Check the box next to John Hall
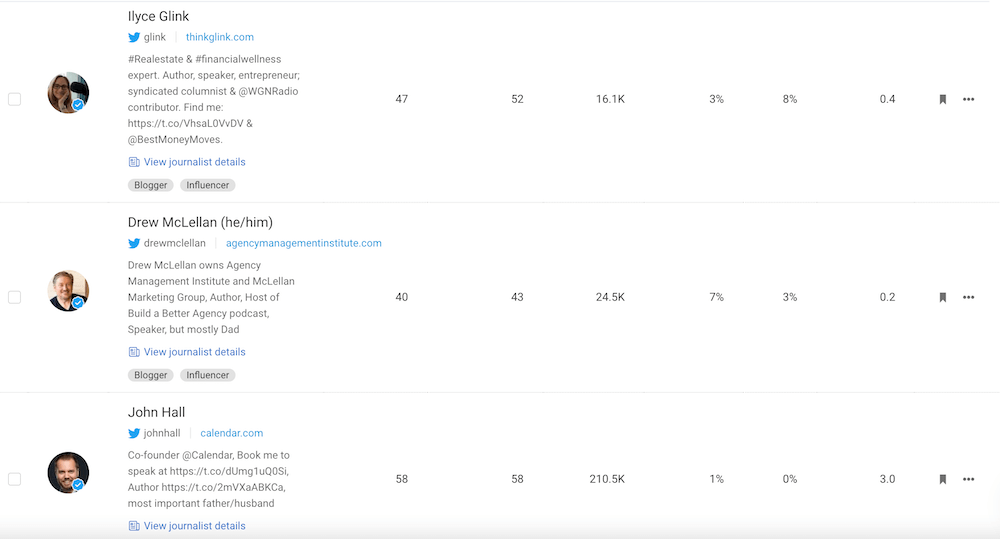This screenshot has height=539, width=1000. click(15, 479)
